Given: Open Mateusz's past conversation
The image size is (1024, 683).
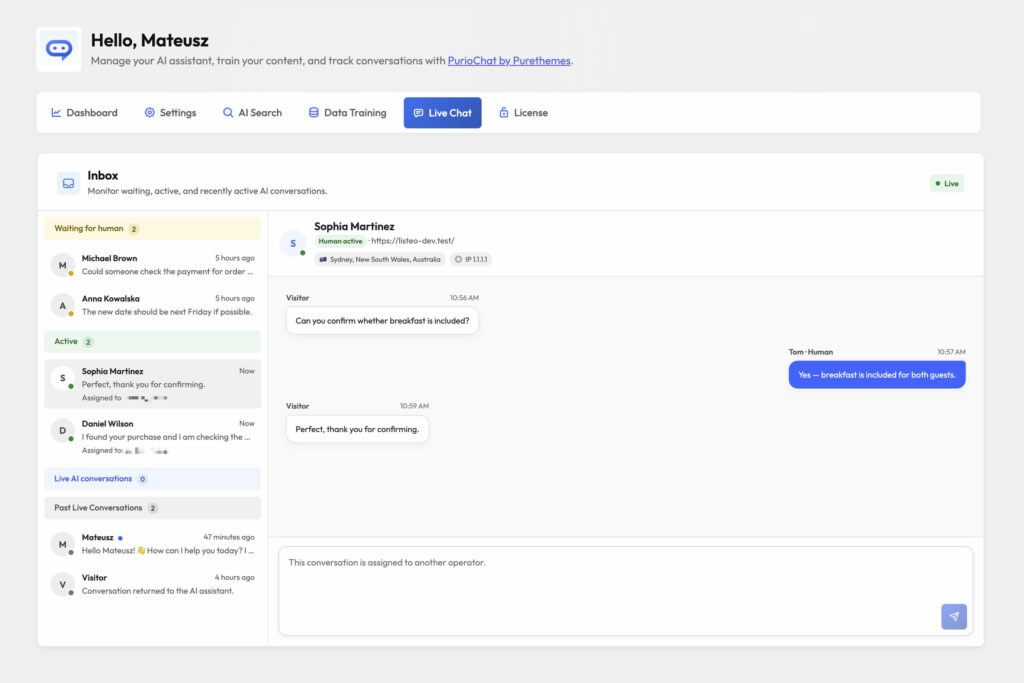Looking at the screenshot, I should pyautogui.click(x=152, y=544).
